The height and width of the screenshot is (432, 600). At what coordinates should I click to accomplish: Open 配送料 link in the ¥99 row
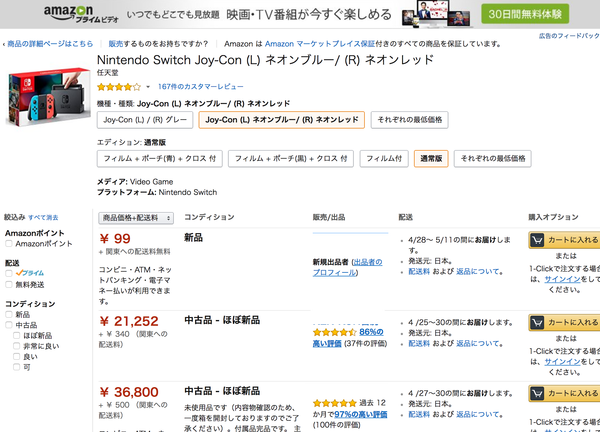coord(419,272)
